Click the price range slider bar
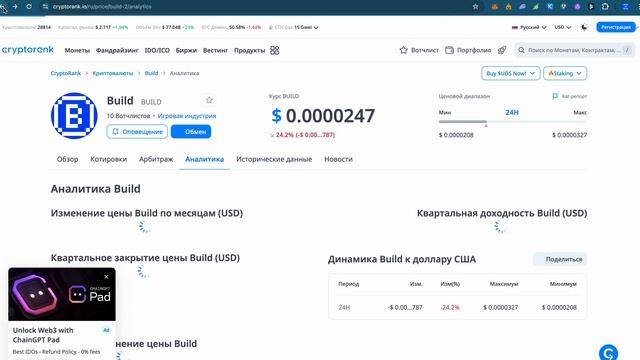This screenshot has height=360, width=640. click(513, 122)
